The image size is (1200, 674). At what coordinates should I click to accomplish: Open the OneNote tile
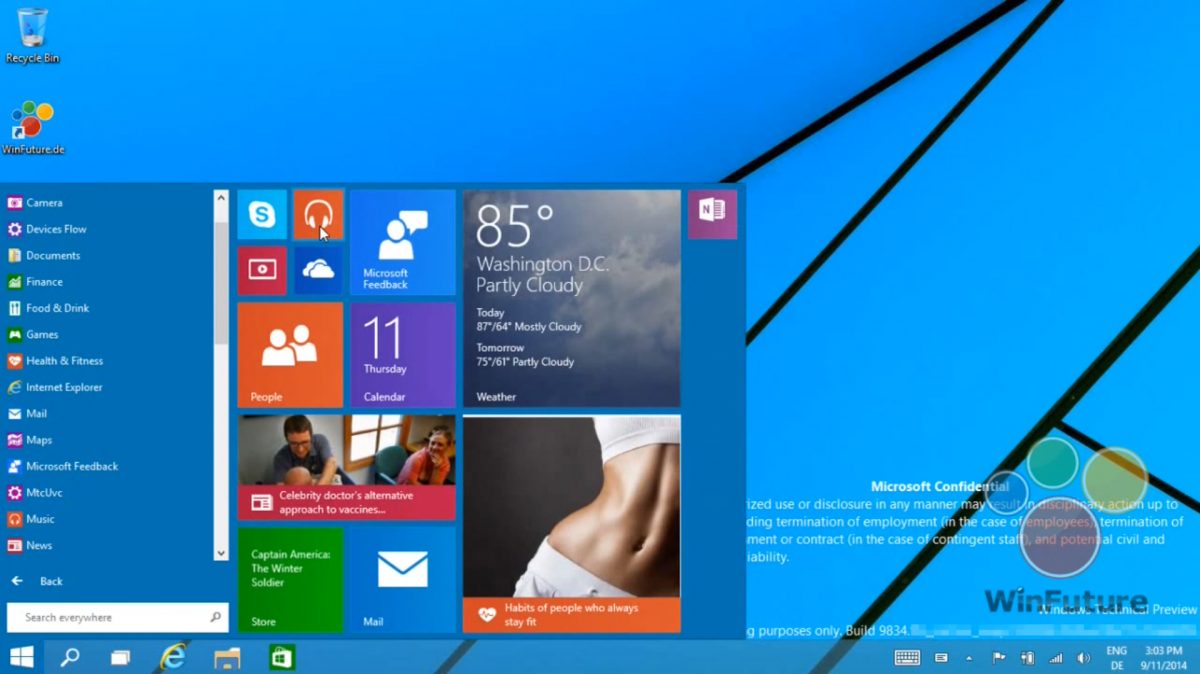712,214
